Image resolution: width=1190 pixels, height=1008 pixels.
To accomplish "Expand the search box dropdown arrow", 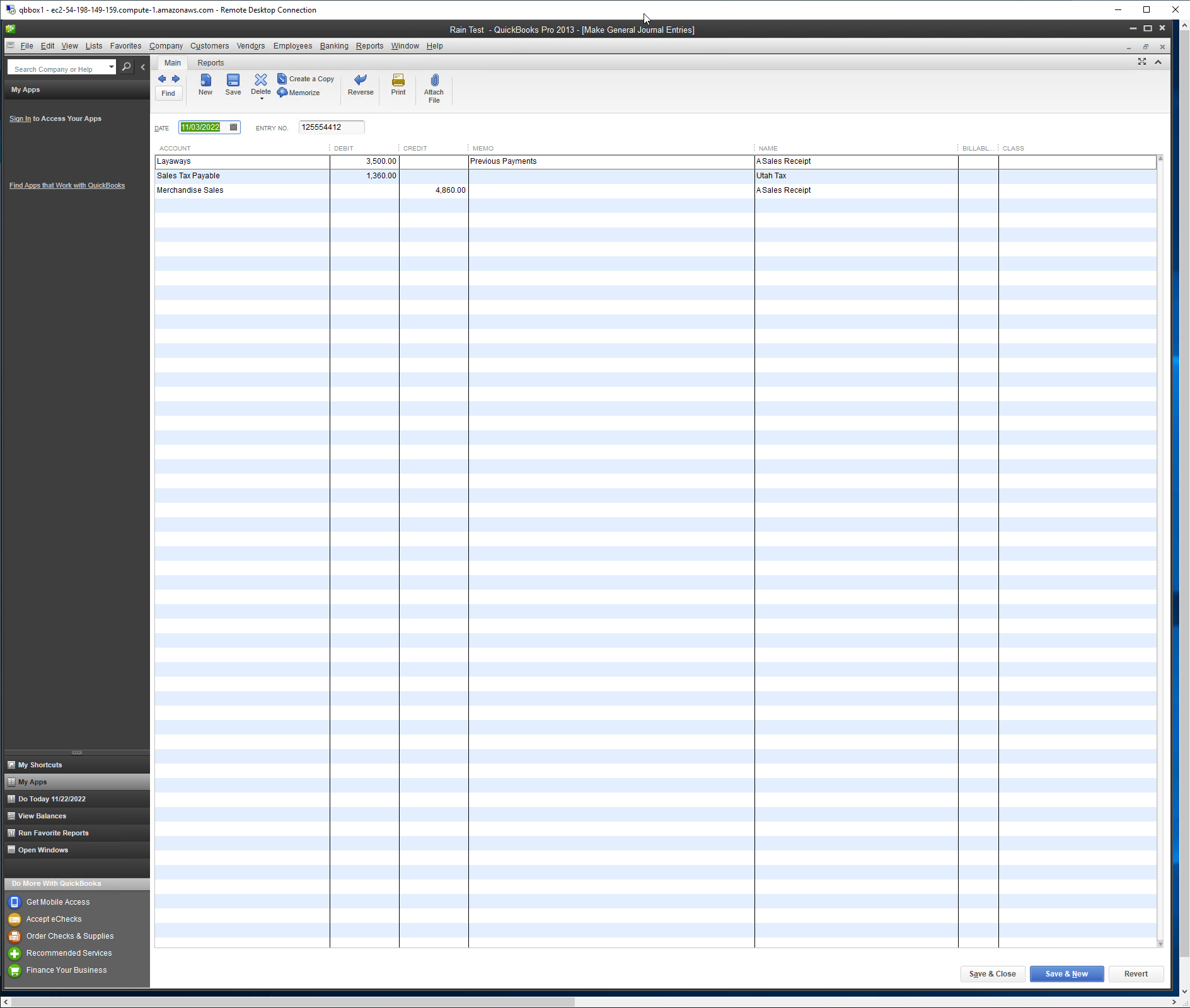I will point(112,67).
